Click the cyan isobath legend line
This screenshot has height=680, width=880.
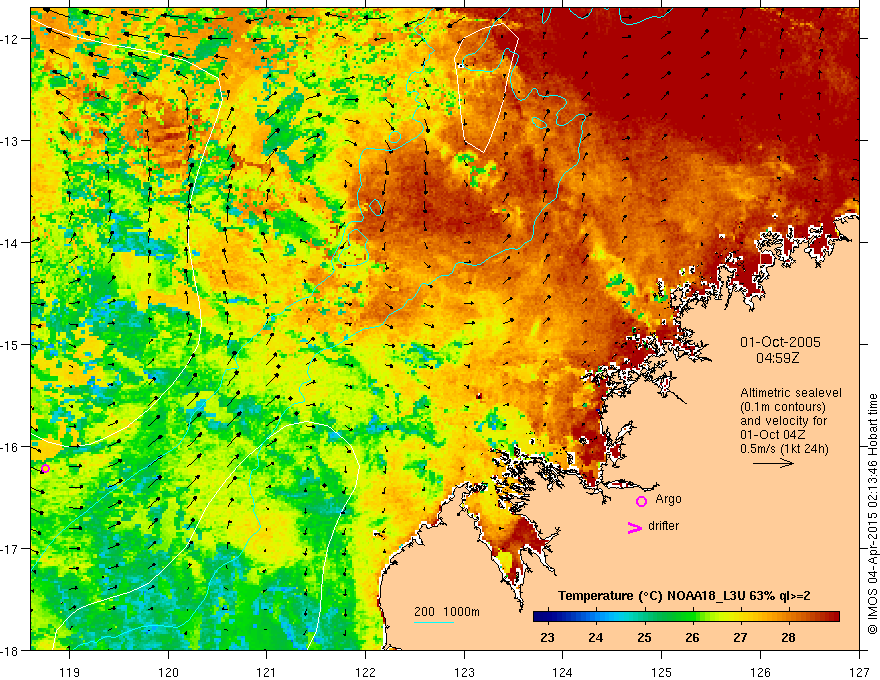(434, 622)
